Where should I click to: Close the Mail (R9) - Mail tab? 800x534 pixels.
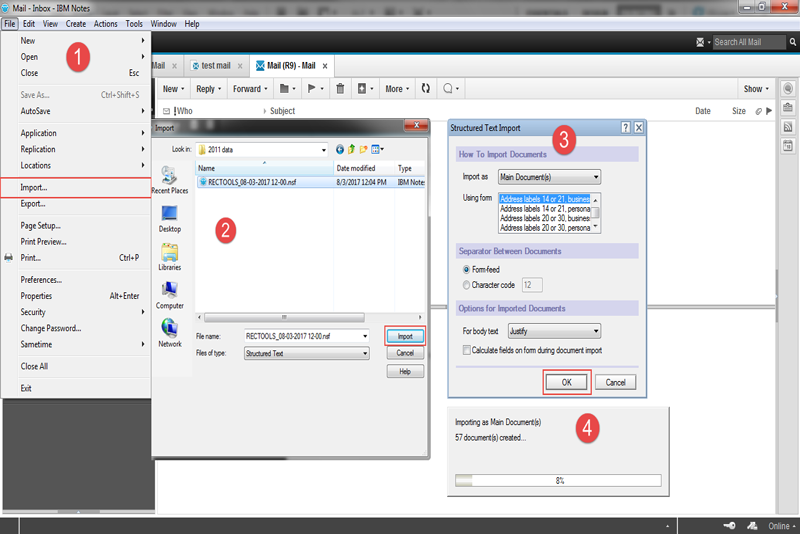(x=324, y=66)
